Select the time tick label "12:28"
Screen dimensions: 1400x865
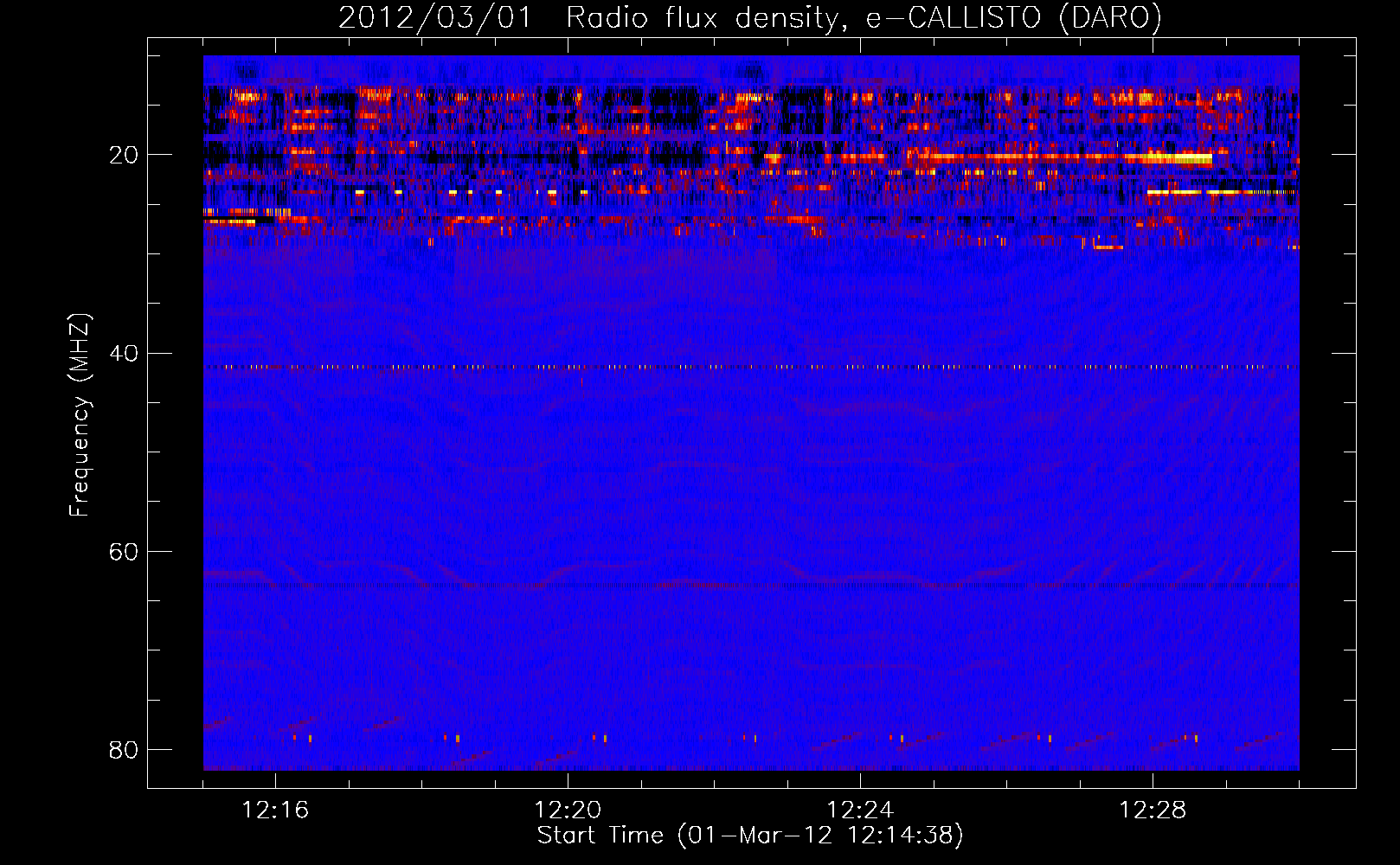click(1153, 810)
